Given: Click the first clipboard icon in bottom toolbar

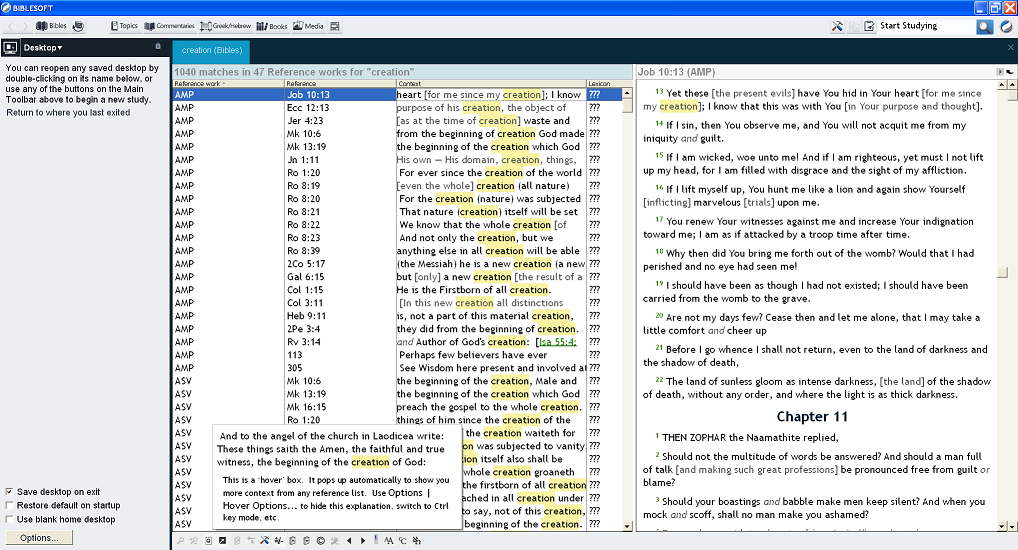Looking at the screenshot, I should [x=292, y=540].
